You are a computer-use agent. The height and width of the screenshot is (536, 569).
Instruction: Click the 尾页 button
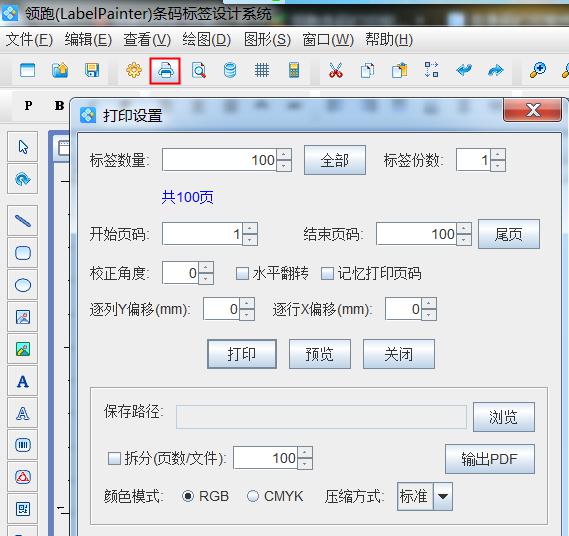509,234
